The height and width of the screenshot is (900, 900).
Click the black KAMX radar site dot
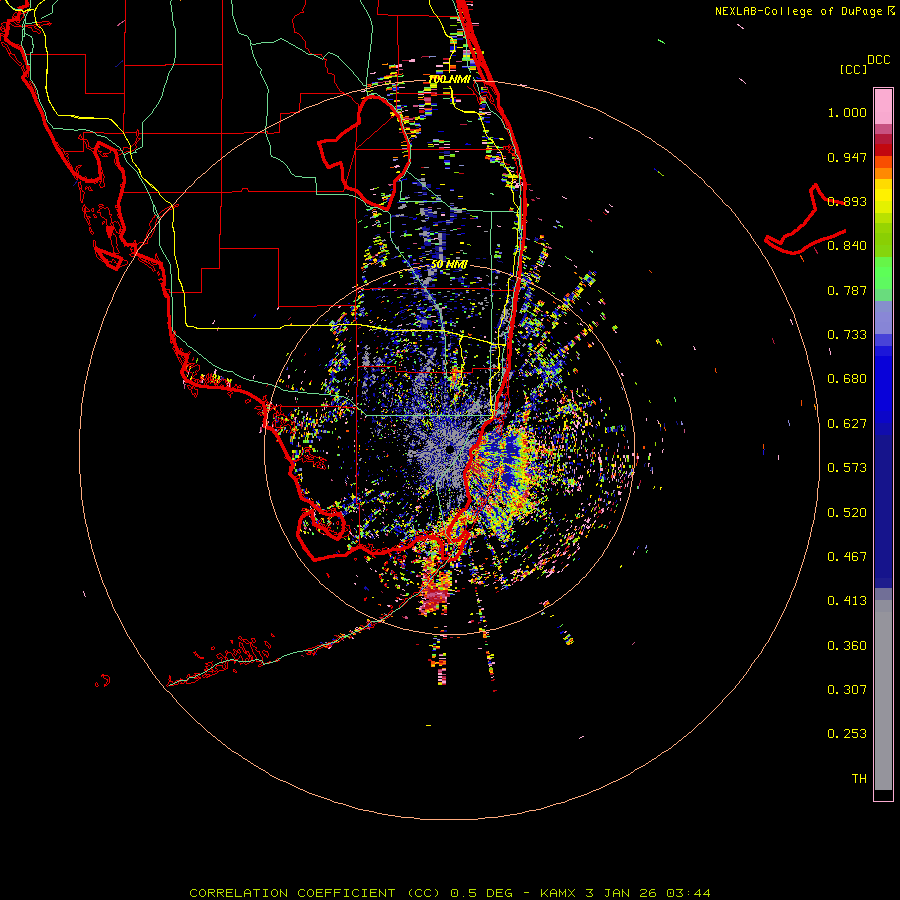pyautogui.click(x=450, y=449)
